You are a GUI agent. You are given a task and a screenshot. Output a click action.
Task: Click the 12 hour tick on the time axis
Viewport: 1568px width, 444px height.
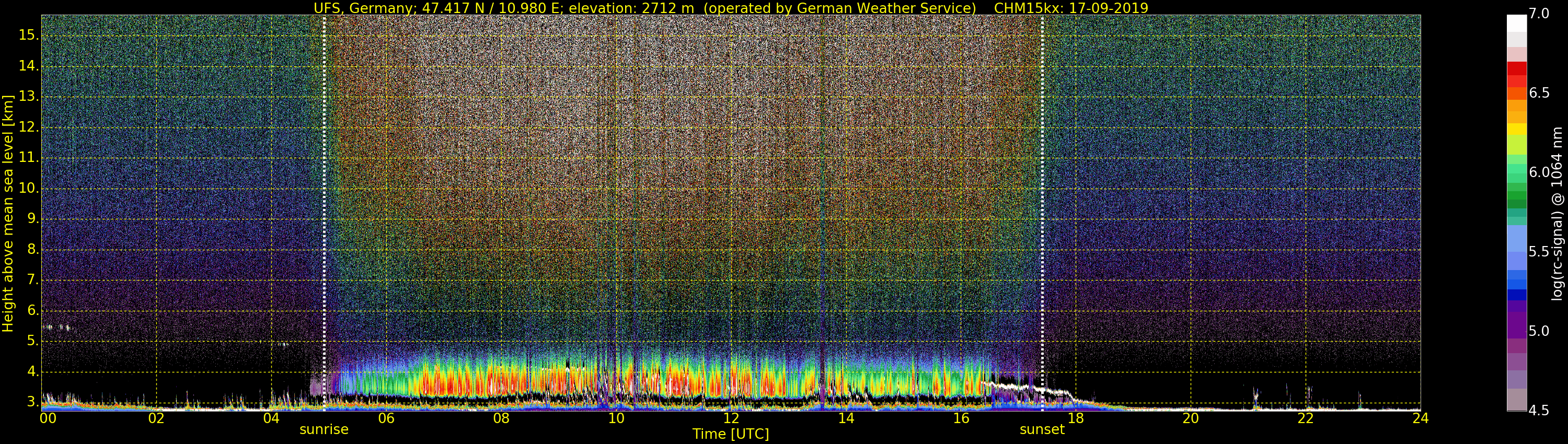(731, 418)
